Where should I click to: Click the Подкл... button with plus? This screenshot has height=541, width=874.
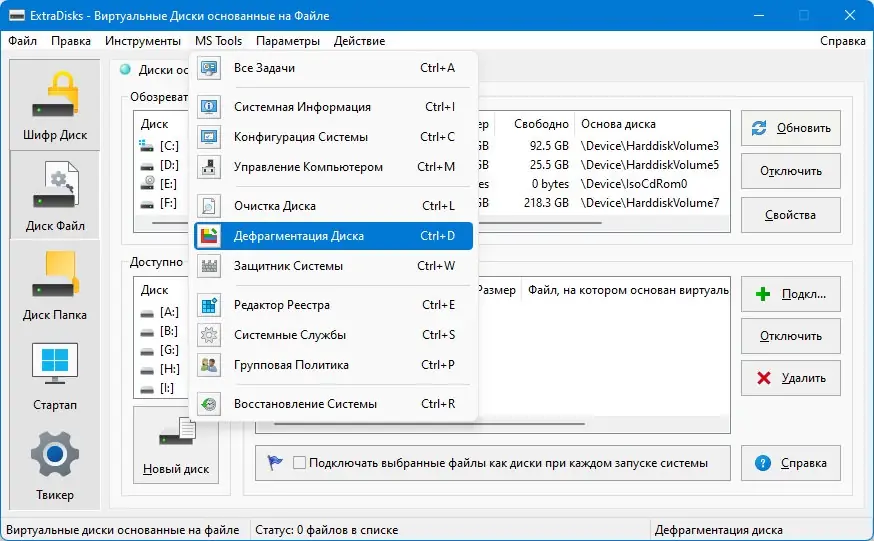click(x=790, y=294)
